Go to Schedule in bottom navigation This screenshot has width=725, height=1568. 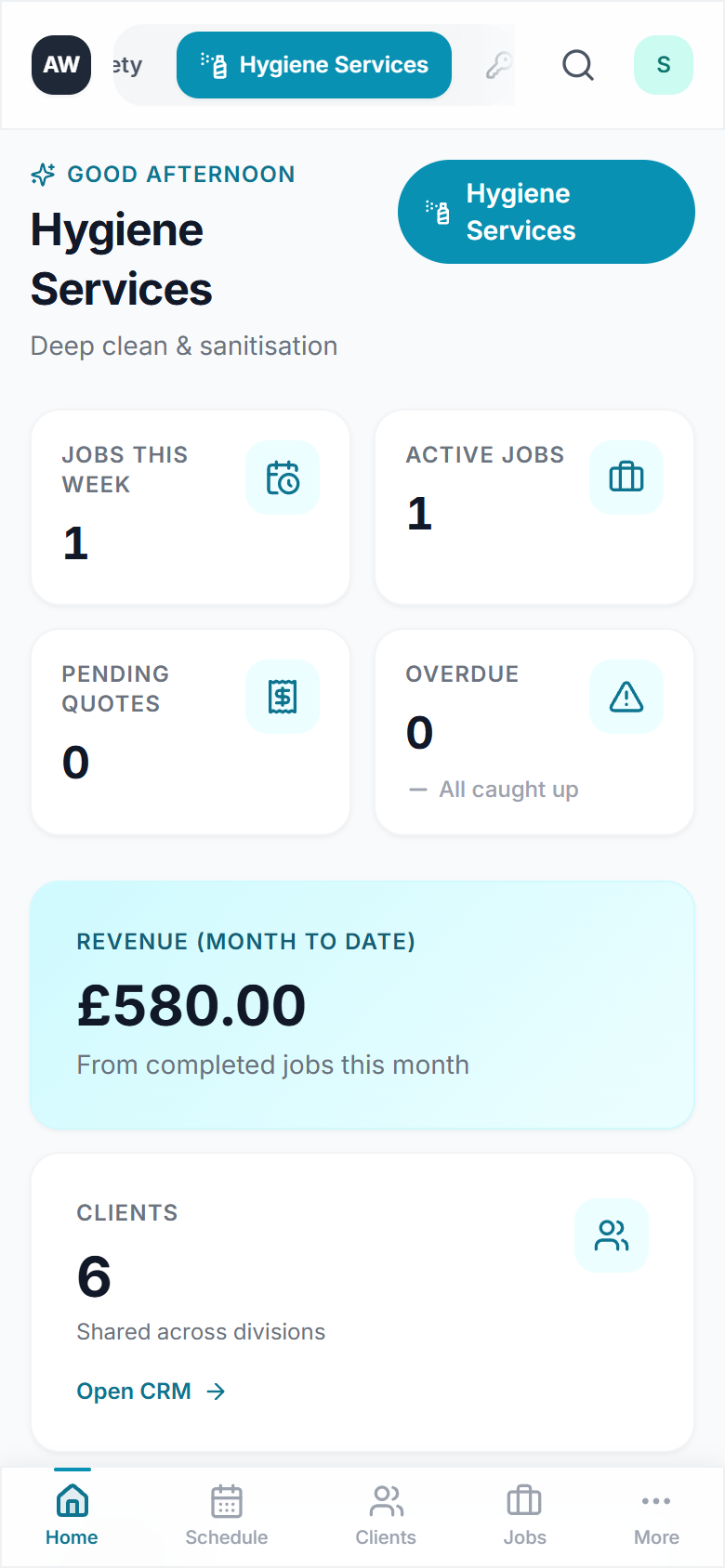pyautogui.click(x=227, y=1516)
